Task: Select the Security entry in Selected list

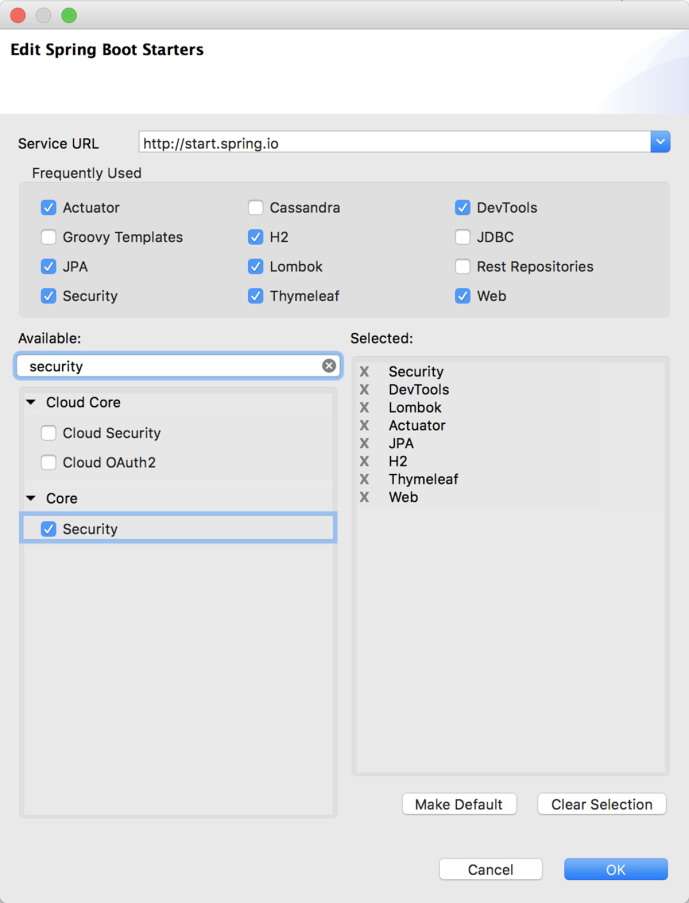Action: pyautogui.click(x=416, y=371)
